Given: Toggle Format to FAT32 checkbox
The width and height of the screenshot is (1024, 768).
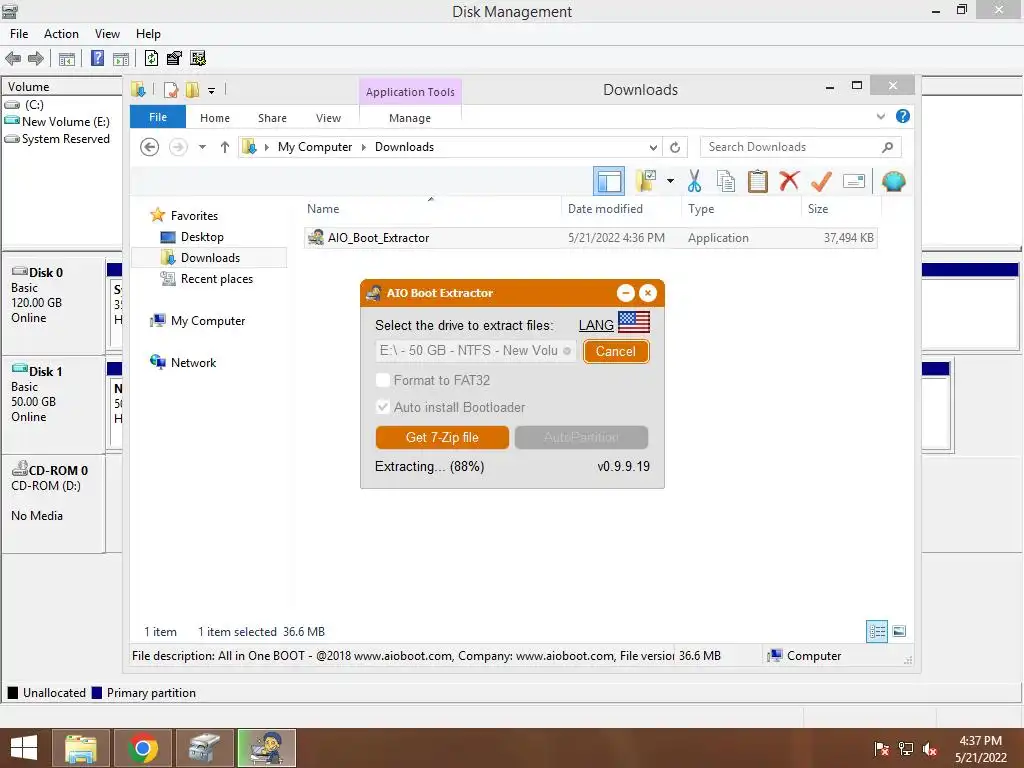Looking at the screenshot, I should tap(383, 380).
